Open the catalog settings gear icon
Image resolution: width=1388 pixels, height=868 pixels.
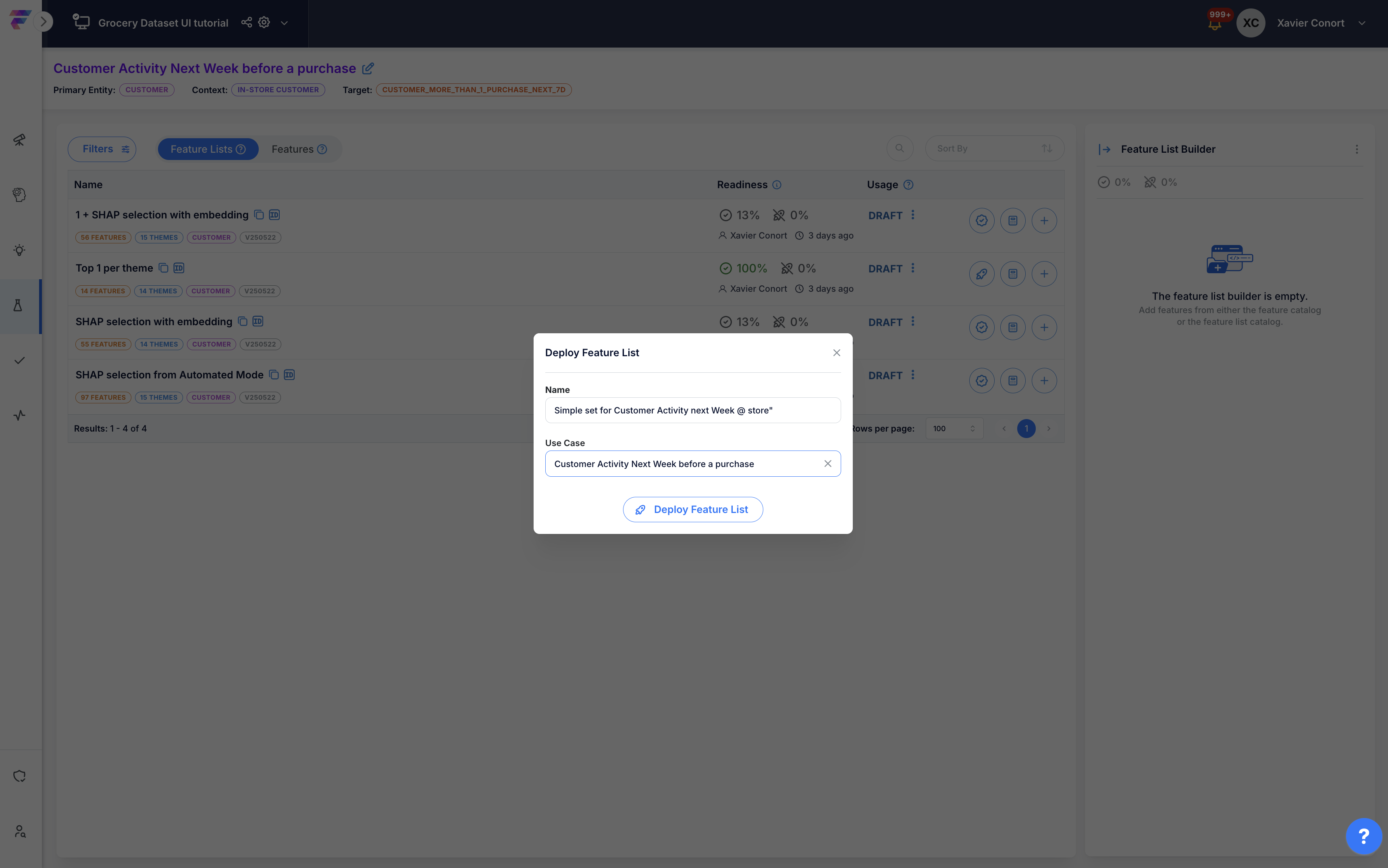[264, 23]
